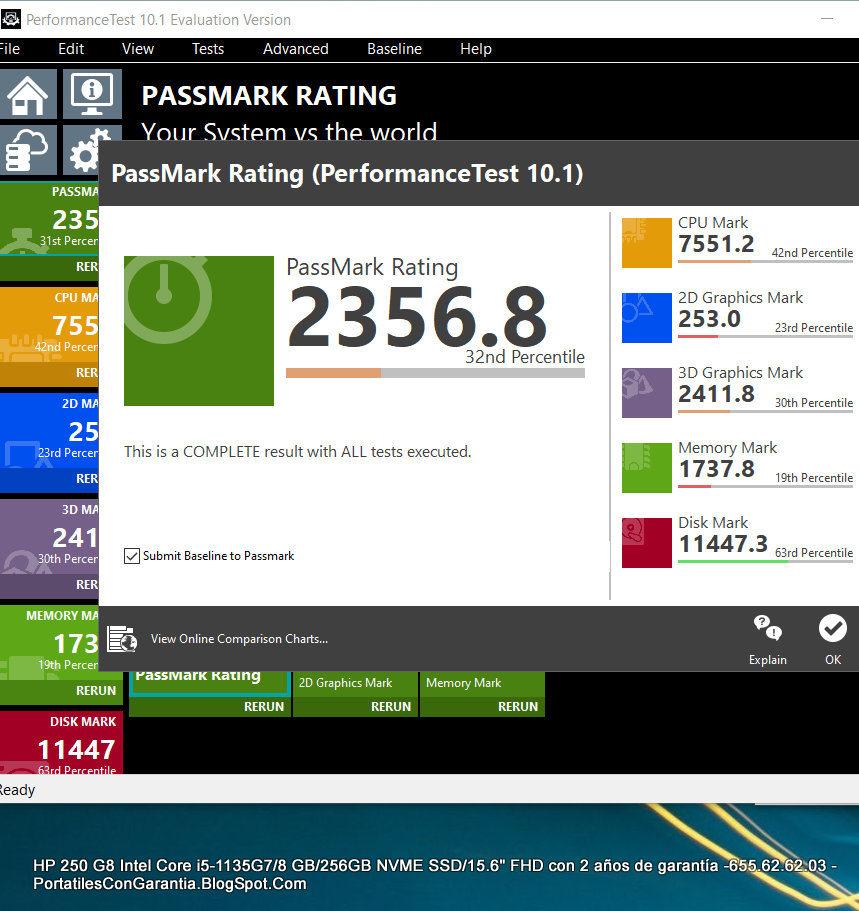
Task: Click the Explain question bubble icon
Action: coord(767,628)
